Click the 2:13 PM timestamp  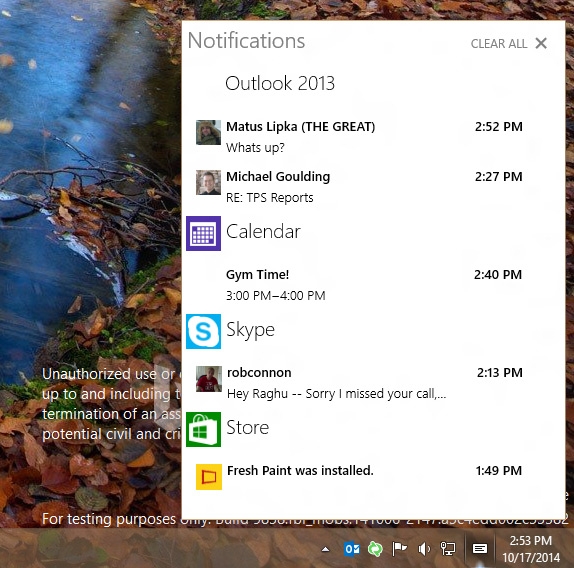click(x=499, y=373)
